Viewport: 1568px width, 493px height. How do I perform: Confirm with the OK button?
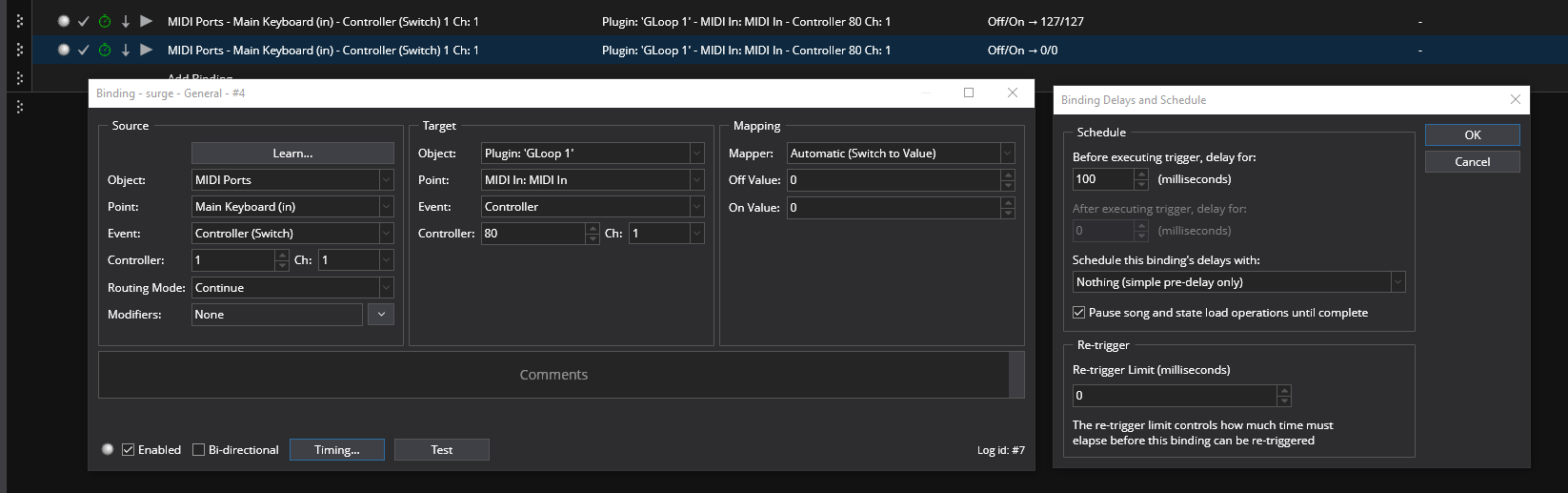pyautogui.click(x=1472, y=135)
